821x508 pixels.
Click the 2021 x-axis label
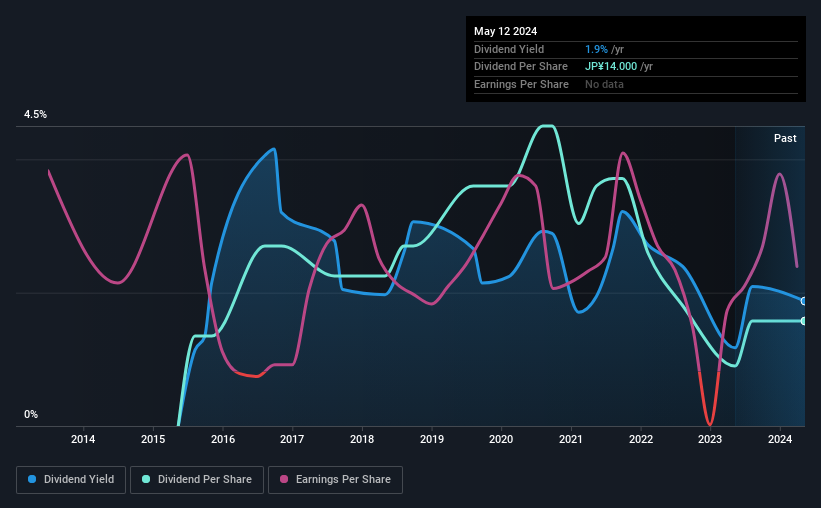pyautogui.click(x=571, y=439)
